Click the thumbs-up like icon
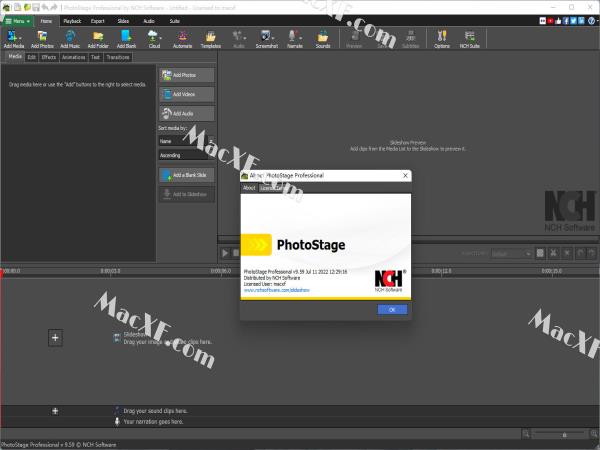 point(558,21)
